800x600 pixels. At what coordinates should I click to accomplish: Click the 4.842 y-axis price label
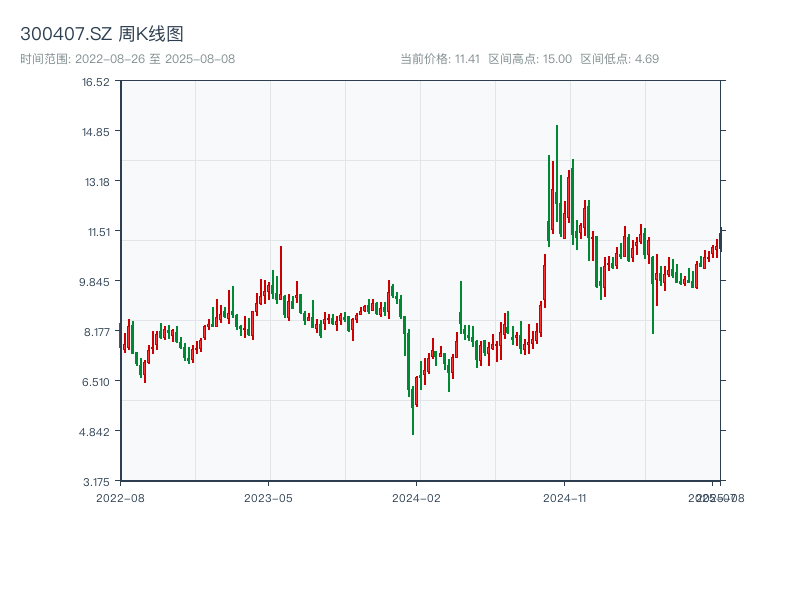[x=96, y=432]
